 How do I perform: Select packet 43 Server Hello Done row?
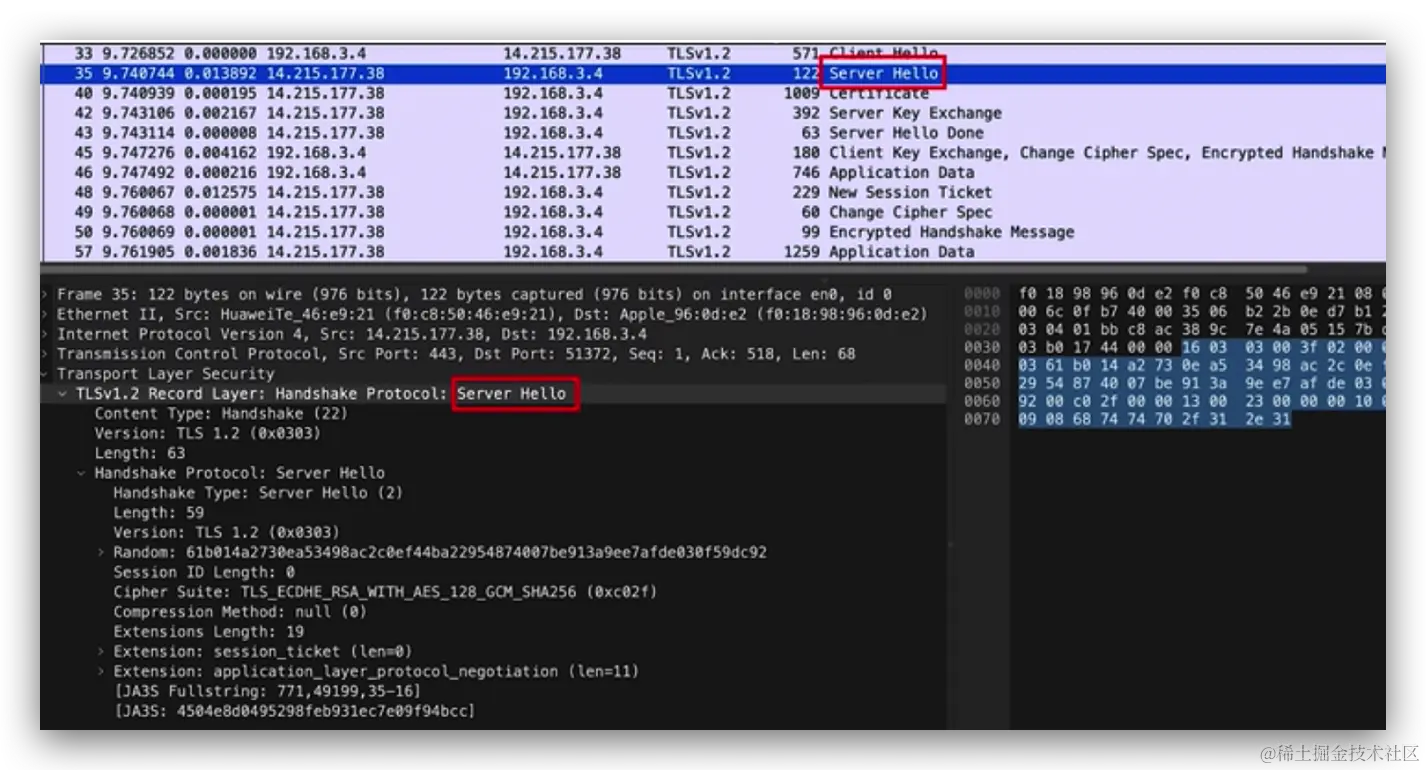click(713, 133)
